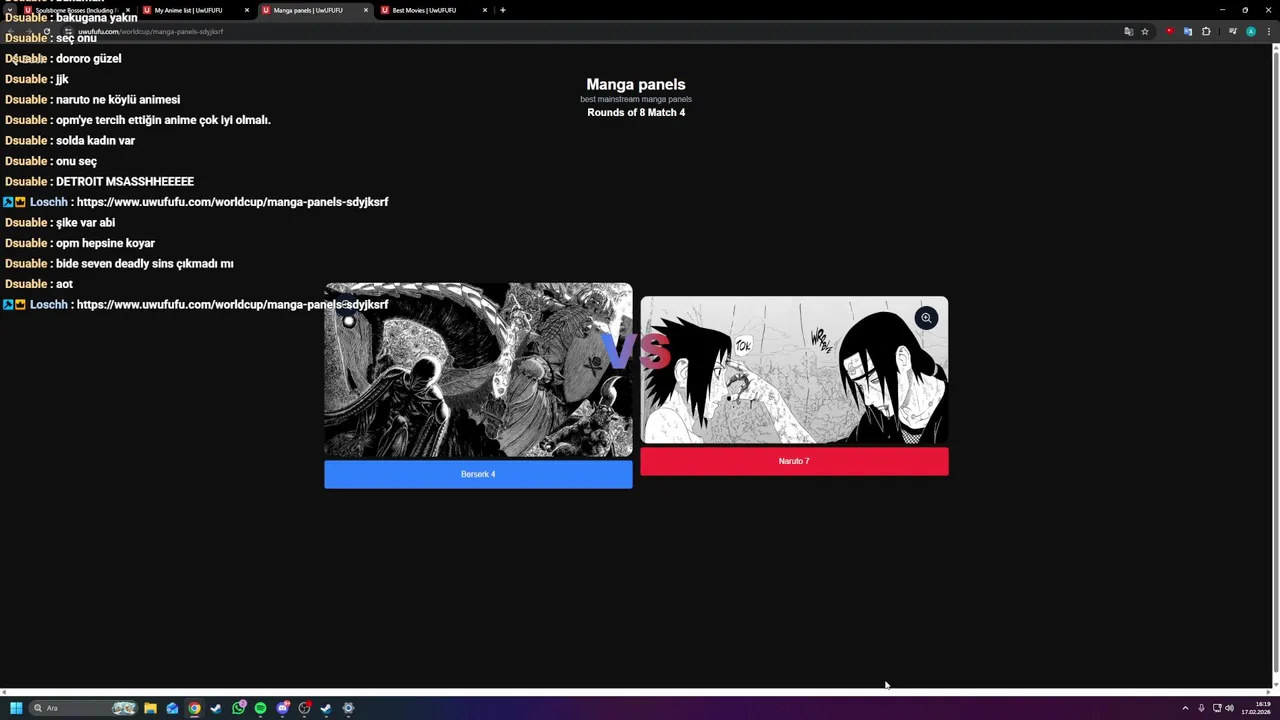Show hidden system tray icons chevron
Viewport: 1280px width, 720px height.
1185,708
